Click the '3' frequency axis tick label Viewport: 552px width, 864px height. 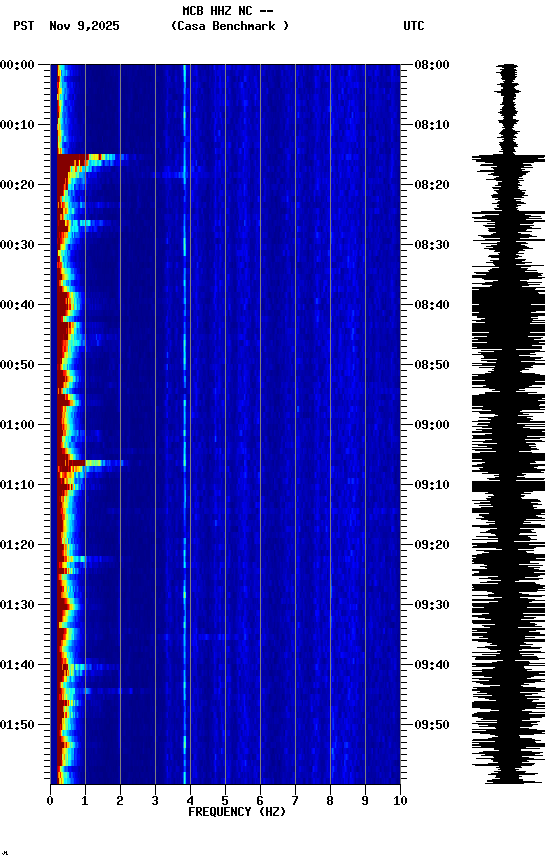pos(155,801)
